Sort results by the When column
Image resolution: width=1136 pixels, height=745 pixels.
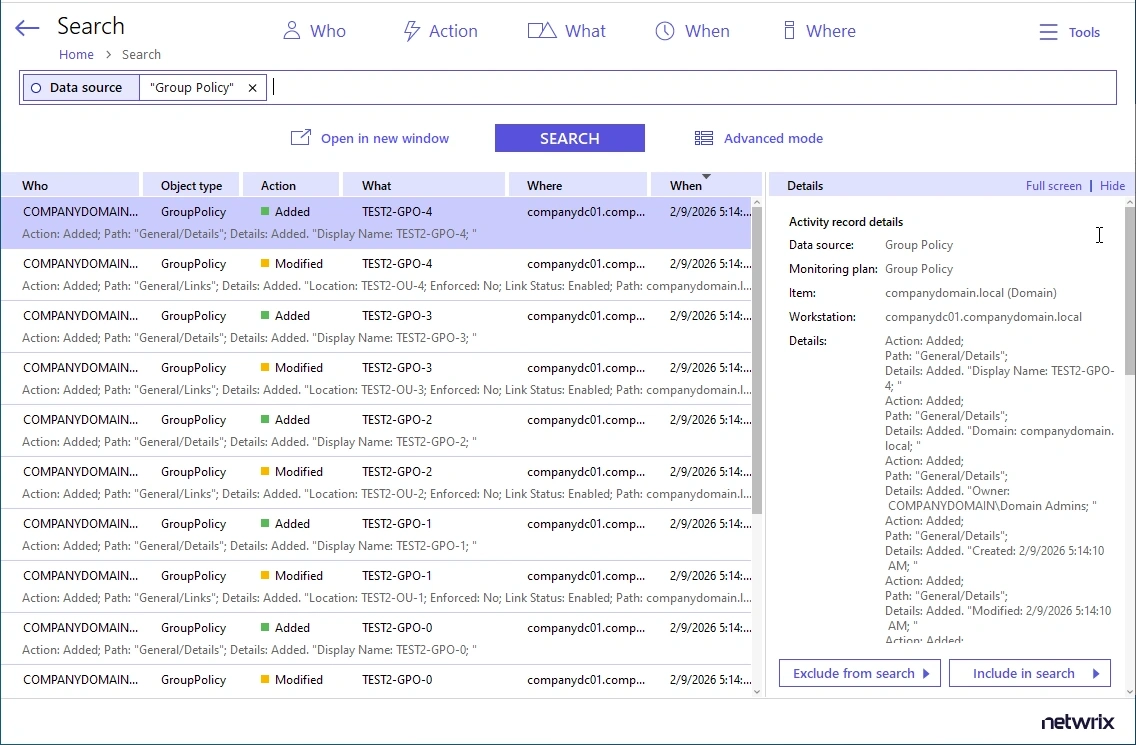686,185
